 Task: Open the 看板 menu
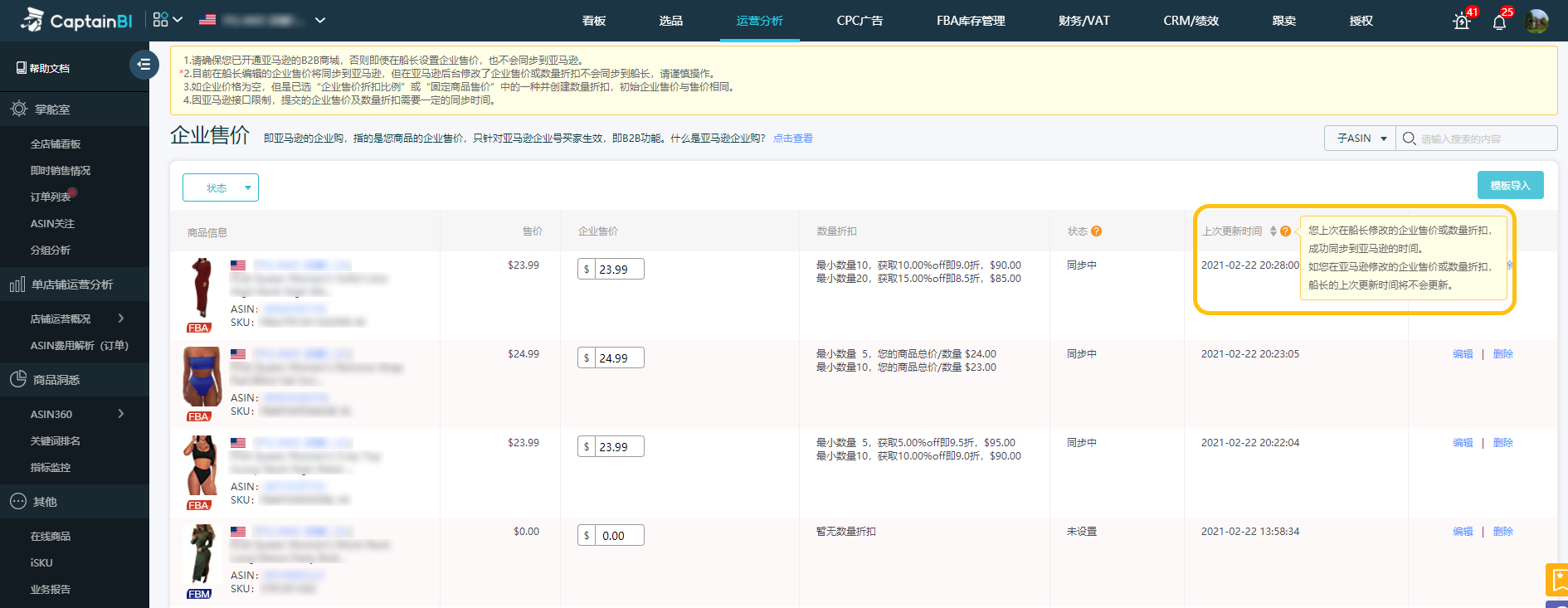tap(594, 21)
